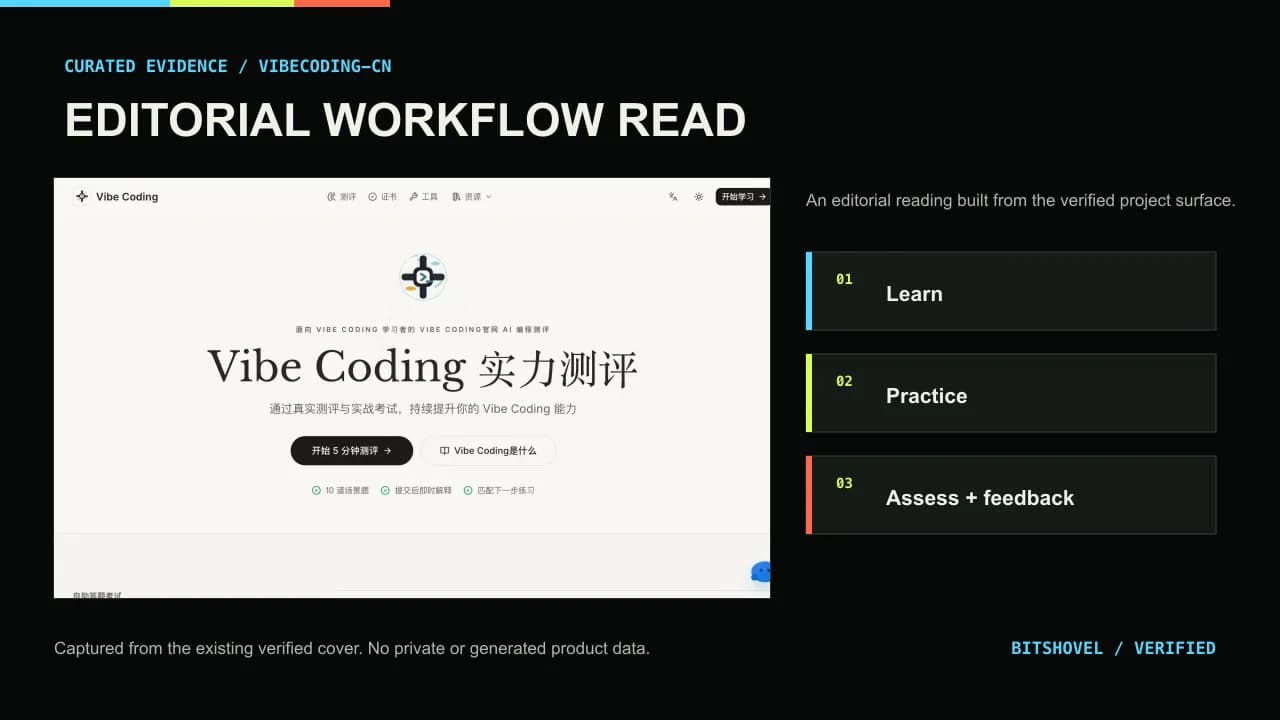Open the 证书 nav item
This screenshot has height=720, width=1280.
(382, 197)
